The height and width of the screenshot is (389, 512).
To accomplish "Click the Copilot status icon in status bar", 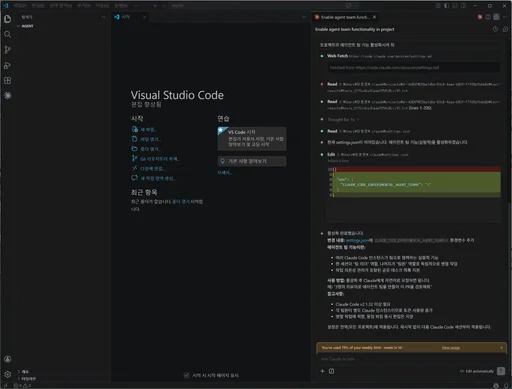I will (496, 385).
